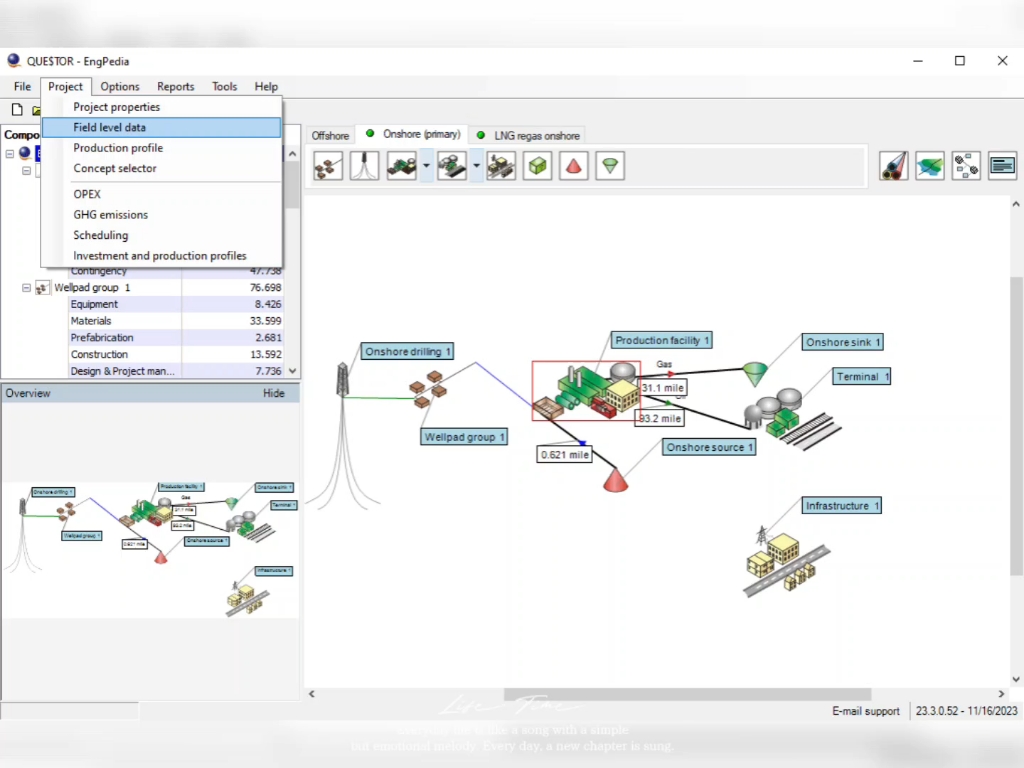1024x768 pixels.
Task: Add terminal component toolbar icon
Action: [452, 166]
